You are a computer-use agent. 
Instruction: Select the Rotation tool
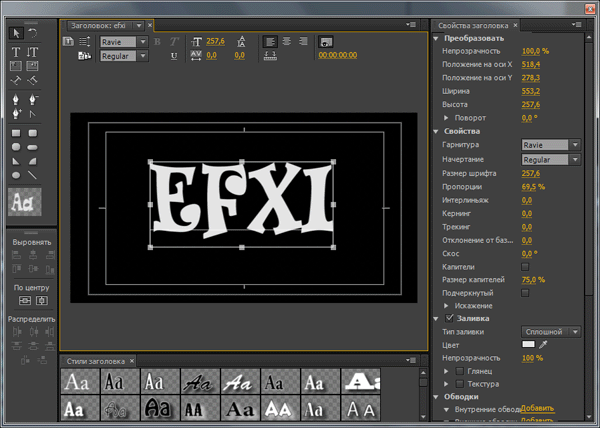click(x=33, y=33)
